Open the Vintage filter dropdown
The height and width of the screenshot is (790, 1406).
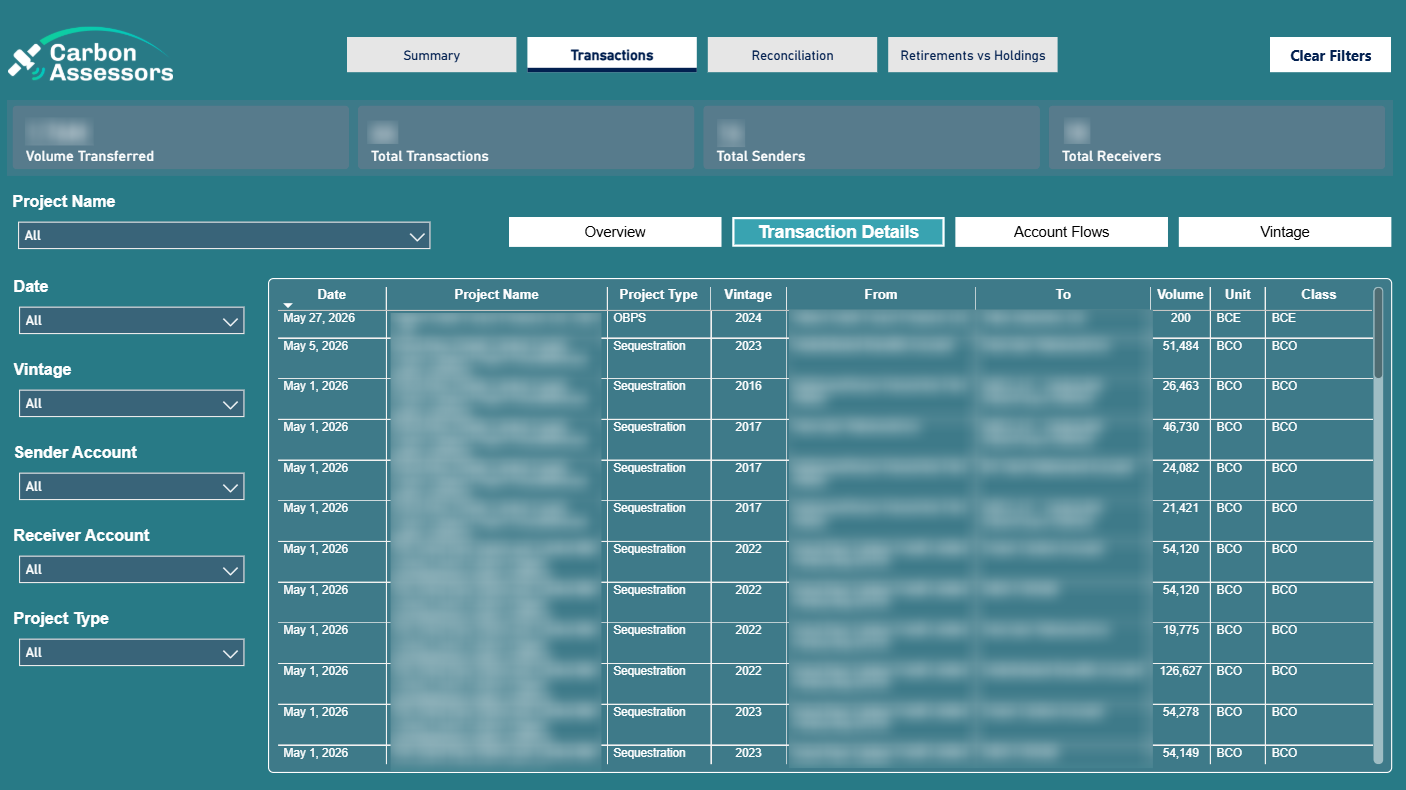(x=132, y=404)
